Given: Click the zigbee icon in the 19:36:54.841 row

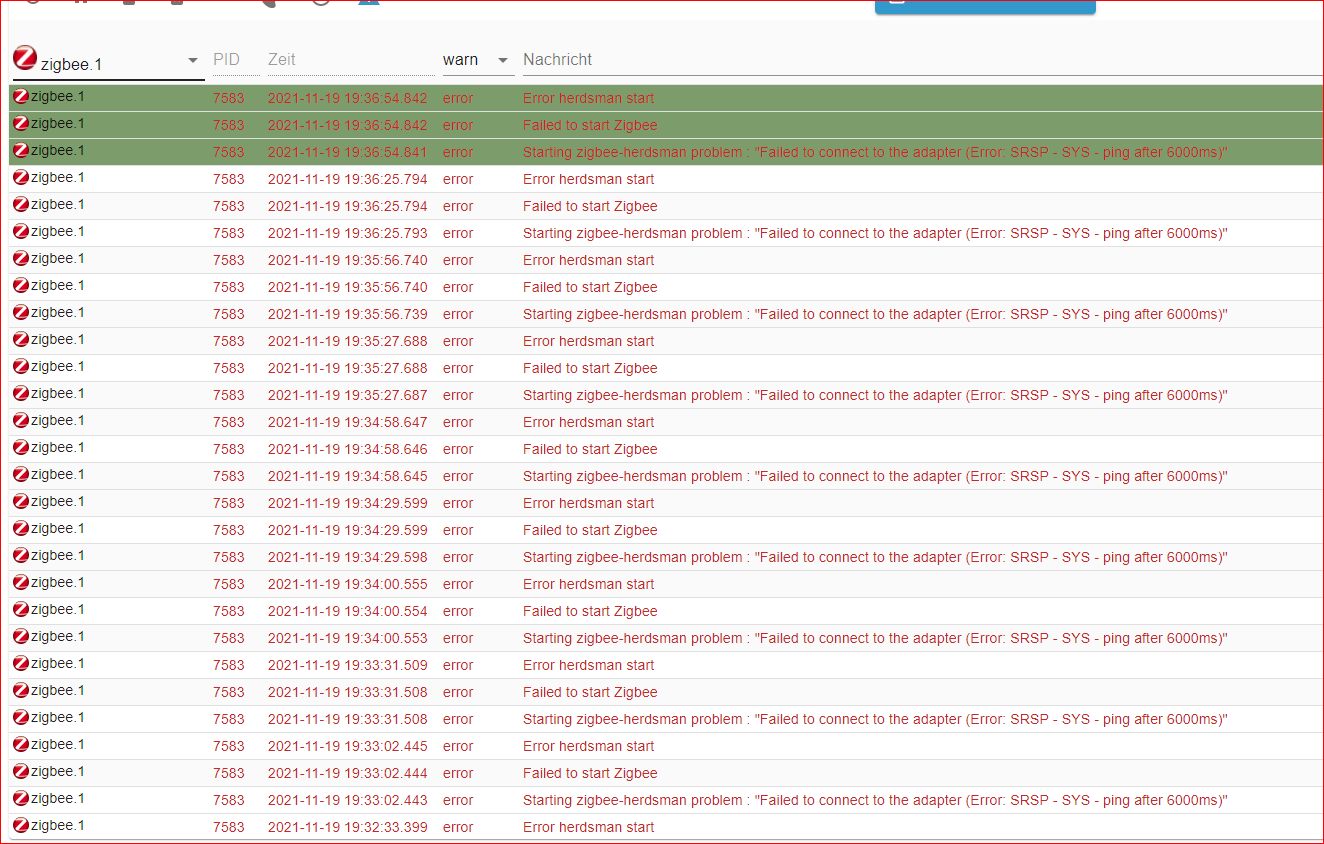Looking at the screenshot, I should tap(21, 150).
